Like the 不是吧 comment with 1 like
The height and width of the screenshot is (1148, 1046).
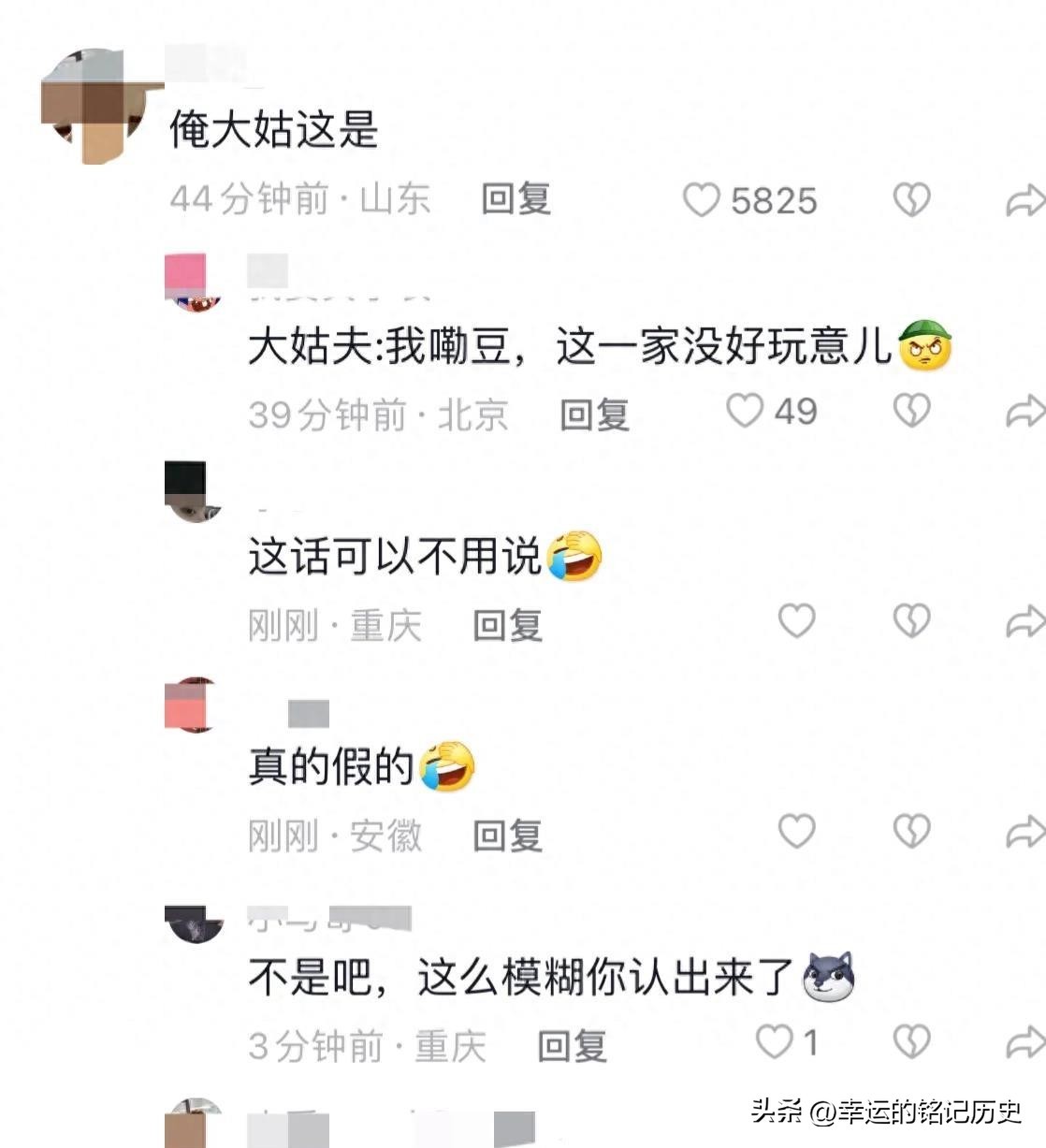tap(775, 1041)
